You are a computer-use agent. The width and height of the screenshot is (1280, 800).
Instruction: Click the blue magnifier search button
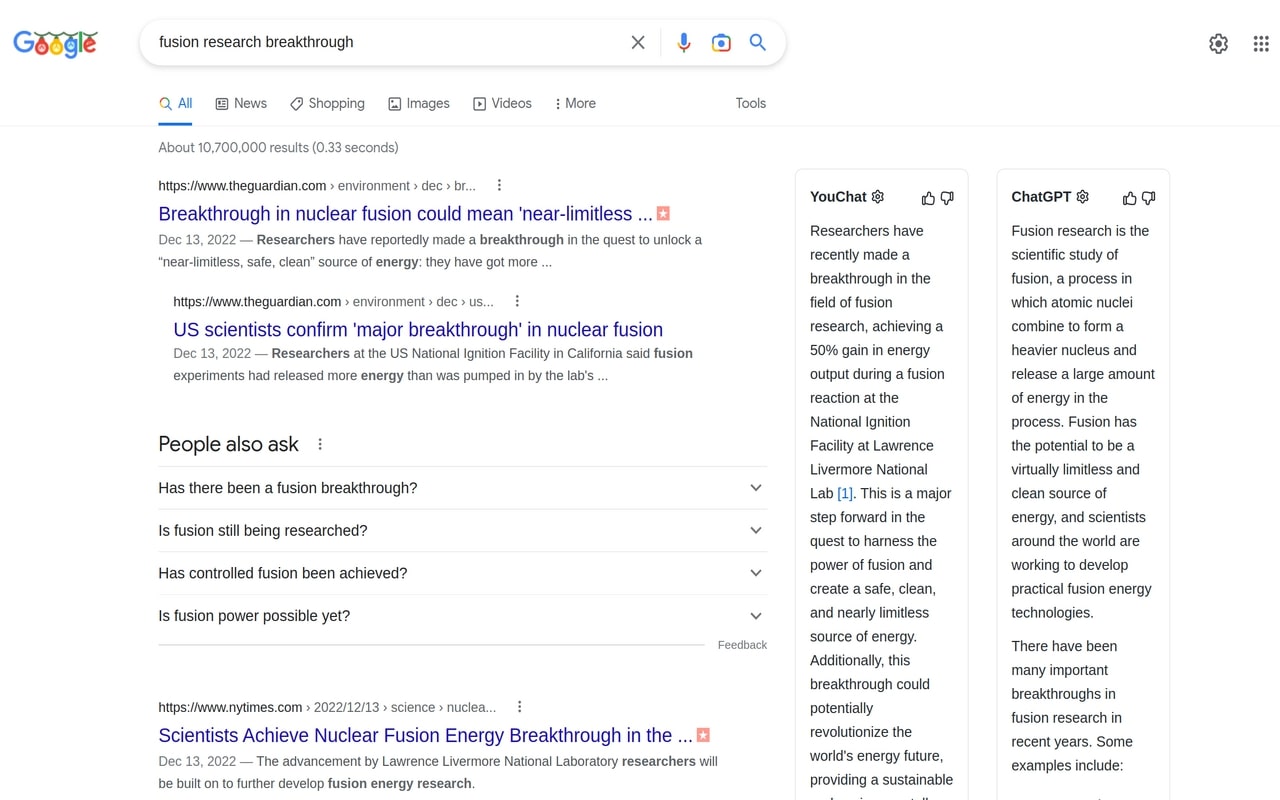tap(758, 42)
